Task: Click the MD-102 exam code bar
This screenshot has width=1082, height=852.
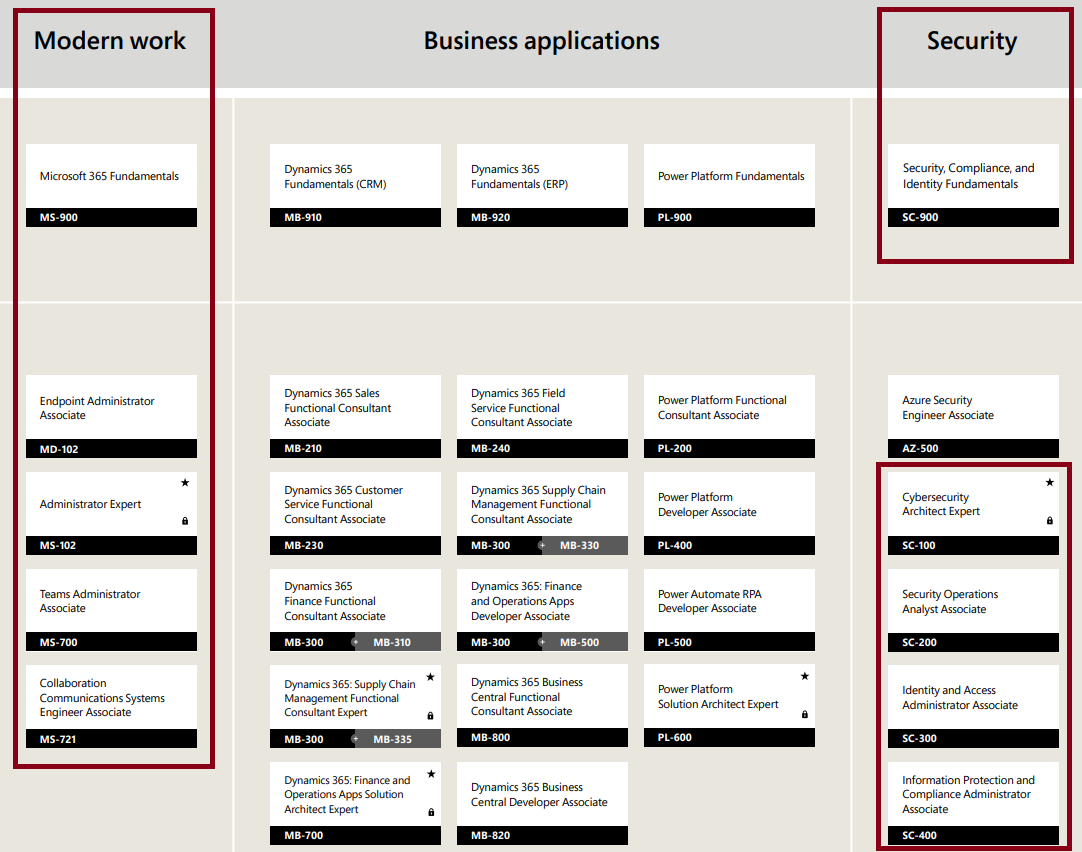Action: point(111,449)
